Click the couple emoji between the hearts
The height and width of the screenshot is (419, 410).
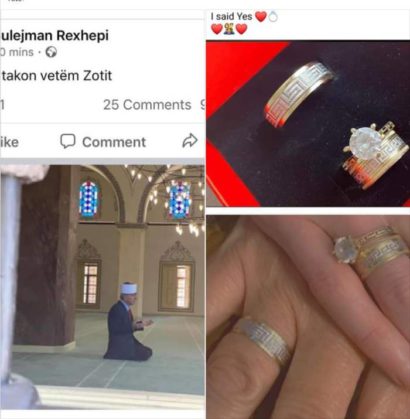coord(229,29)
